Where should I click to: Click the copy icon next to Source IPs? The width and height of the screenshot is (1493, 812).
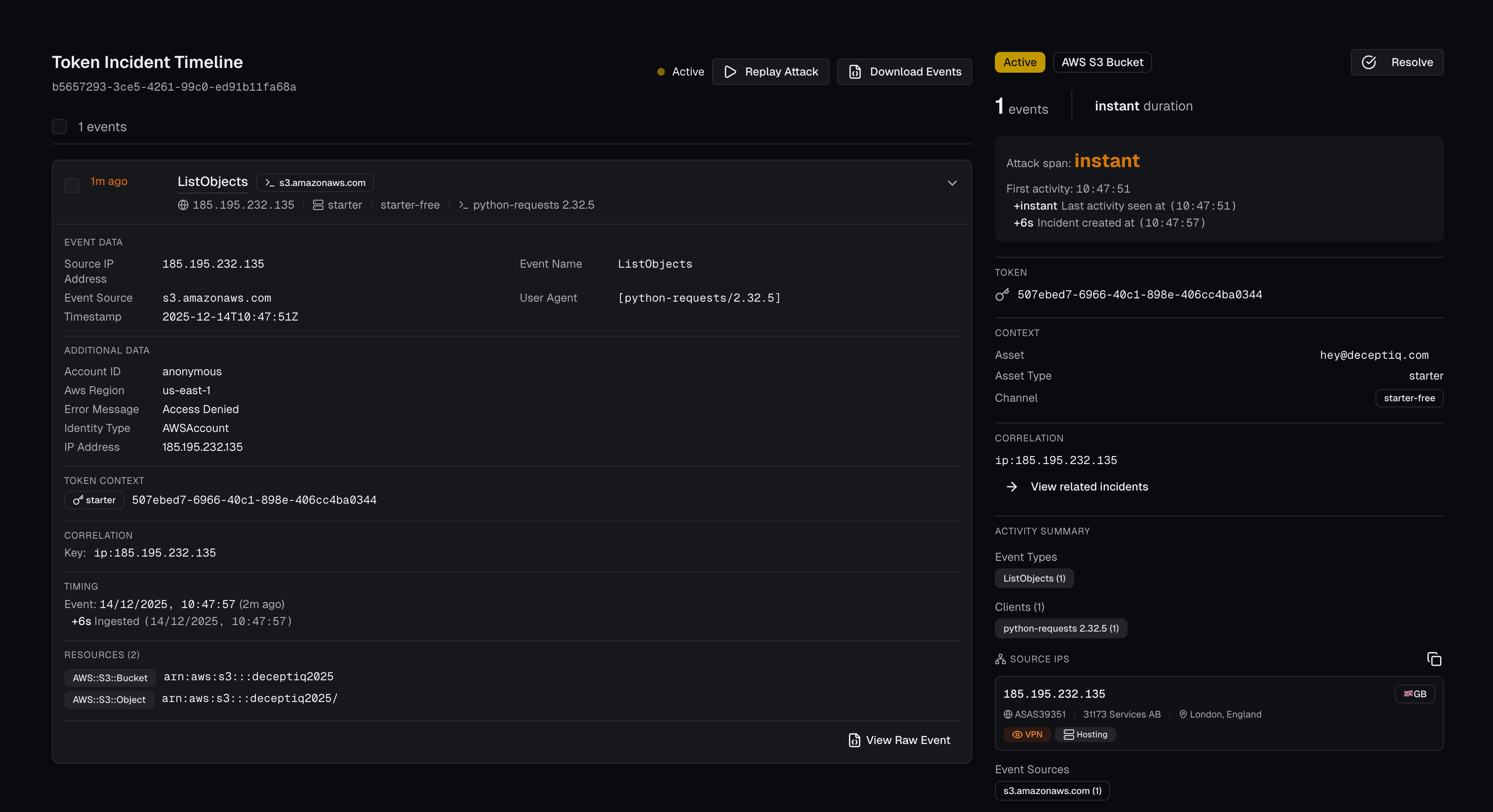1434,660
